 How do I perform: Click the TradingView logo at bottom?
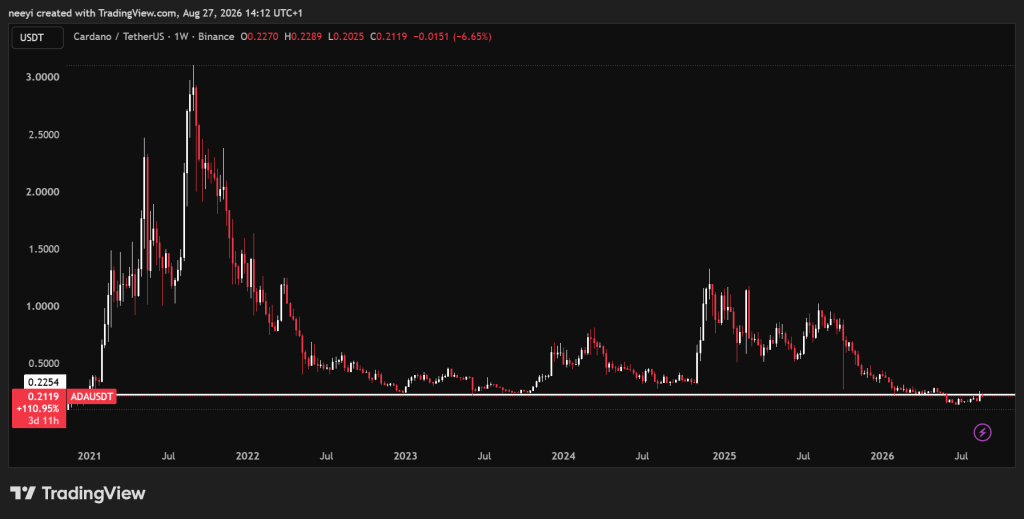click(x=78, y=494)
